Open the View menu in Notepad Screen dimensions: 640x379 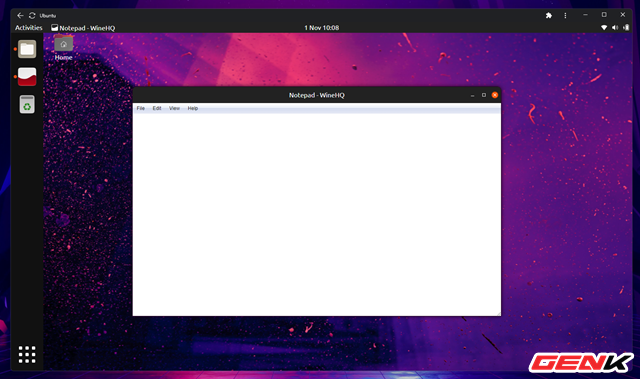(x=174, y=108)
